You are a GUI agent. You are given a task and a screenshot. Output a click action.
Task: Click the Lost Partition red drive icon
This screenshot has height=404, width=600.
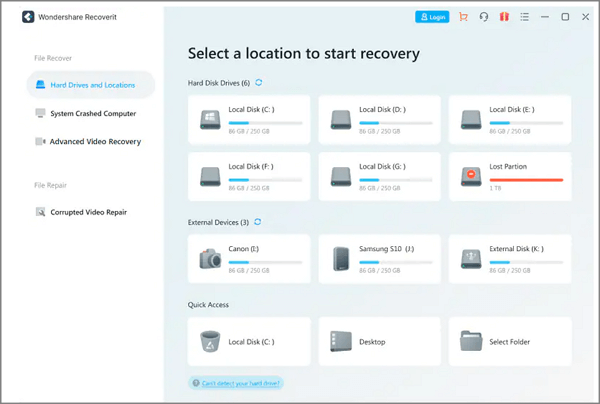(470, 176)
